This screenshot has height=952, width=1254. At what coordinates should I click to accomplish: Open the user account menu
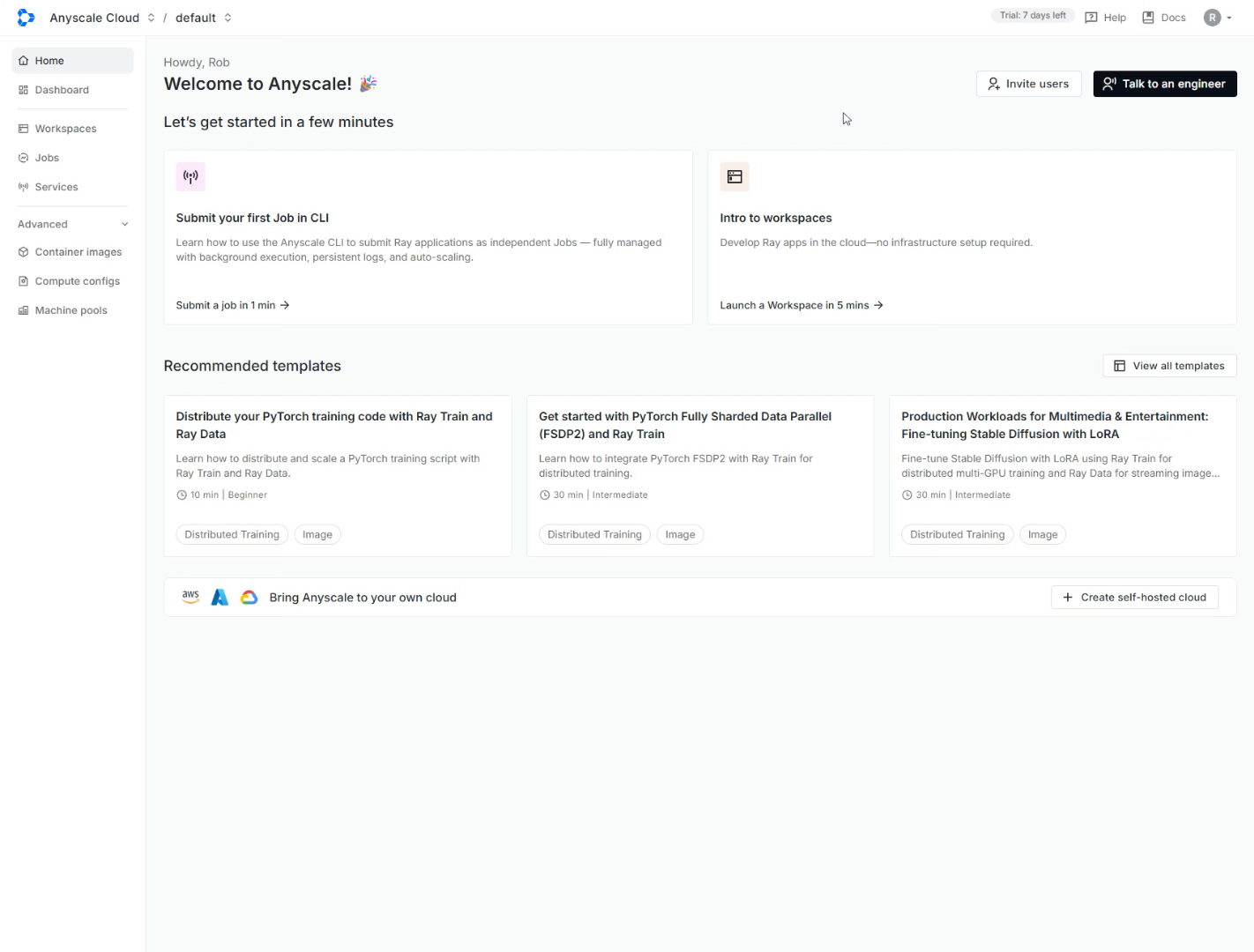(1218, 18)
